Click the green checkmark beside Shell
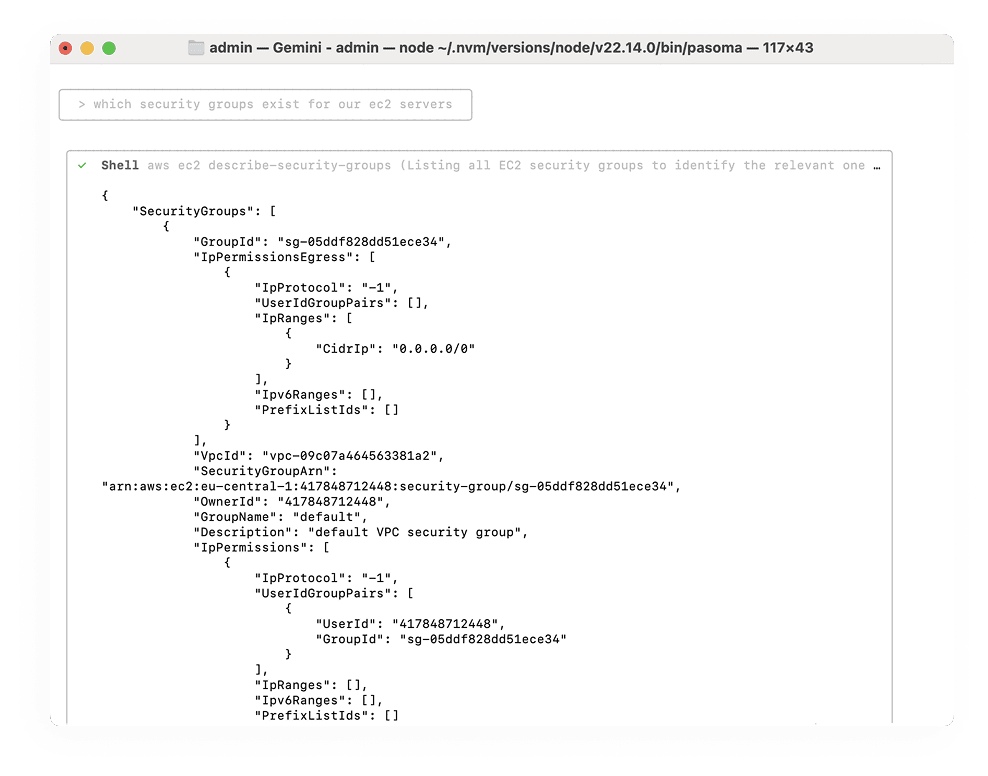 click(x=82, y=165)
